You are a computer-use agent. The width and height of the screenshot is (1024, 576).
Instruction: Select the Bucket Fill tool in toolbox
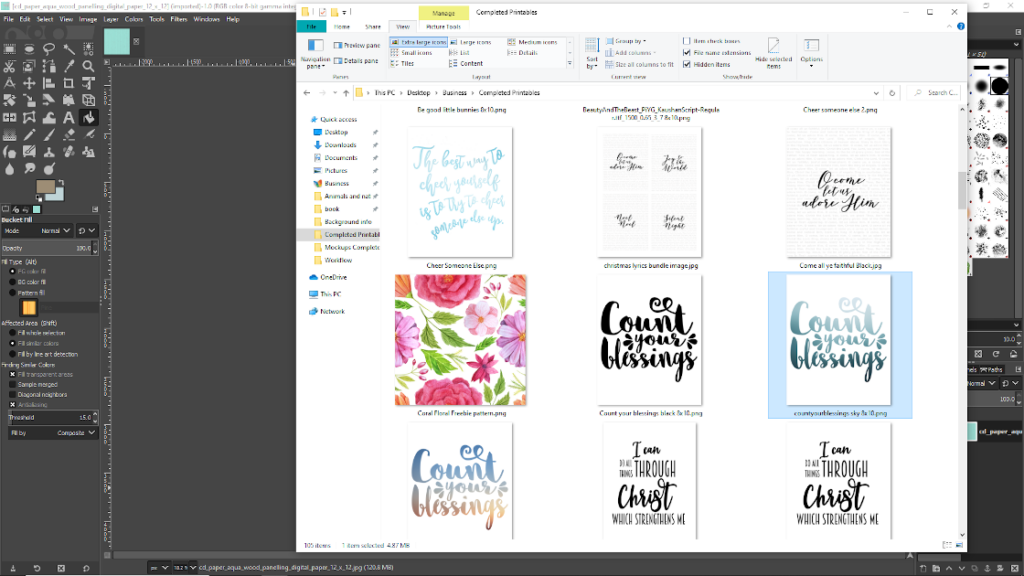click(88, 117)
